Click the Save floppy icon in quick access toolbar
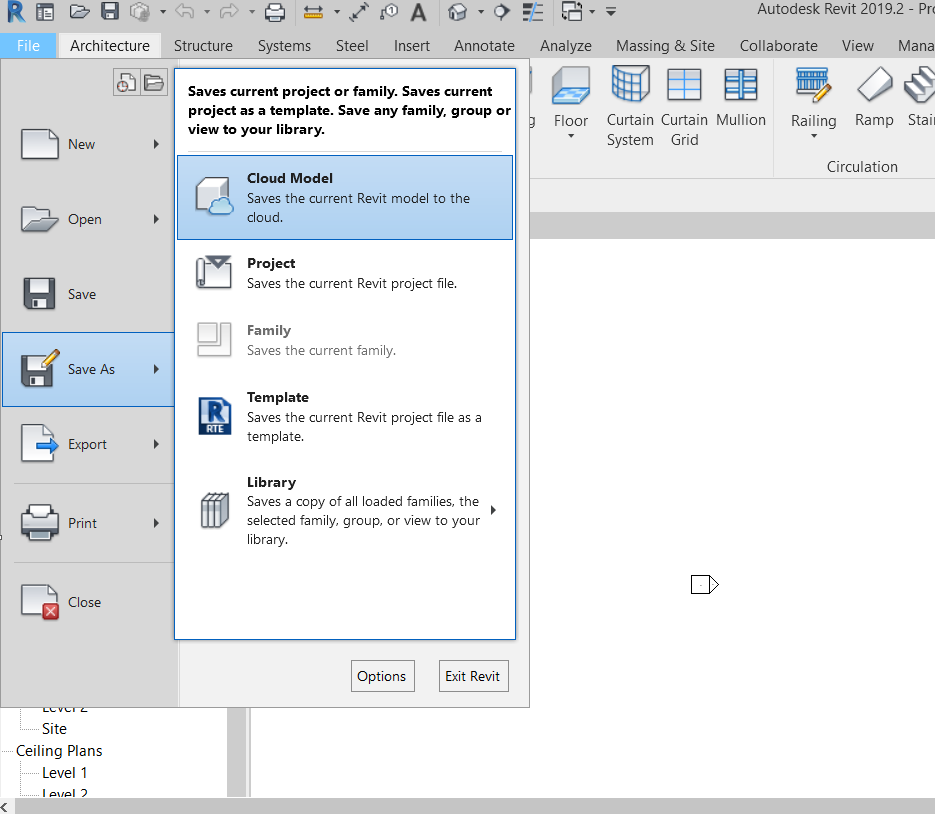 tap(110, 11)
